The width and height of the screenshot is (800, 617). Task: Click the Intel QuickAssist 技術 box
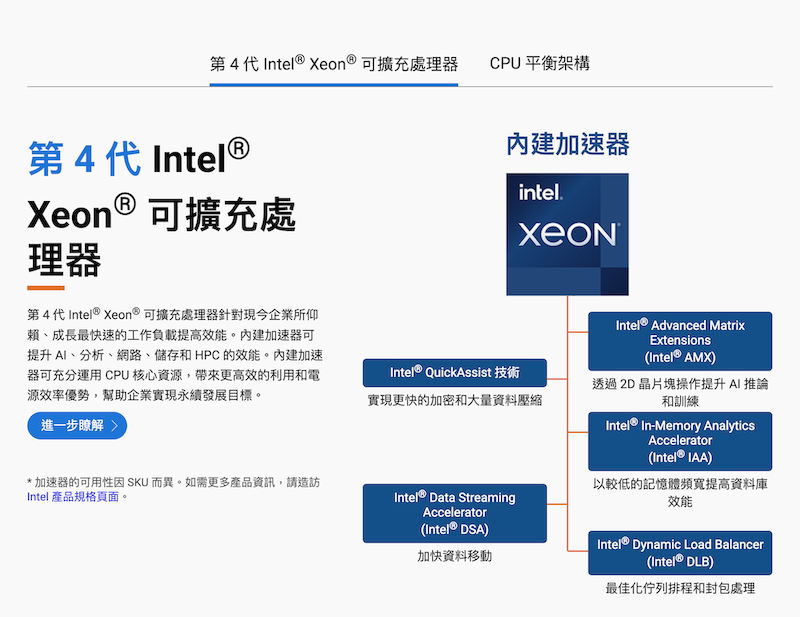pyautogui.click(x=454, y=373)
